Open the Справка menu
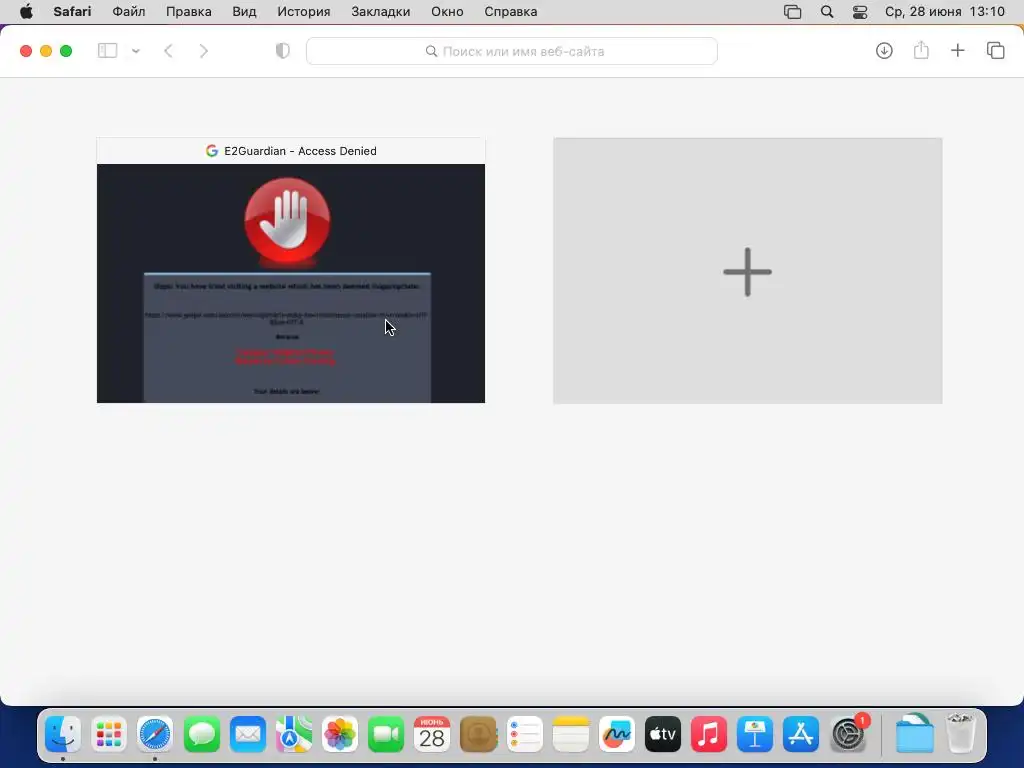 tap(511, 12)
